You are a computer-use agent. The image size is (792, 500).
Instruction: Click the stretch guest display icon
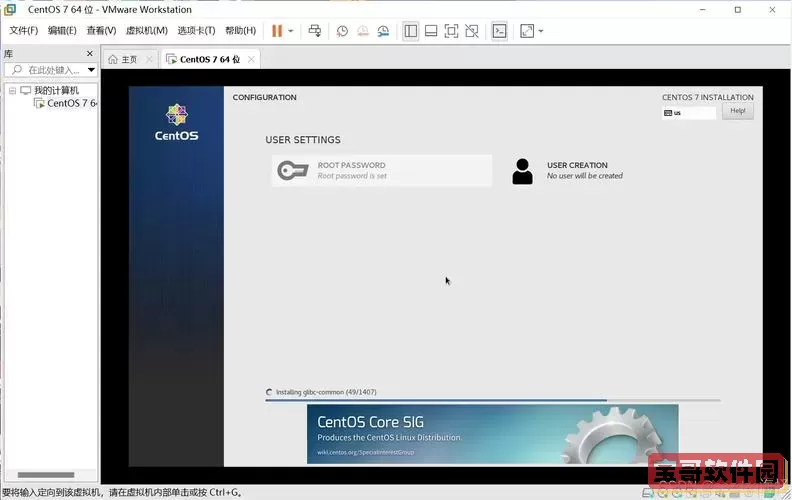[x=527, y=31]
